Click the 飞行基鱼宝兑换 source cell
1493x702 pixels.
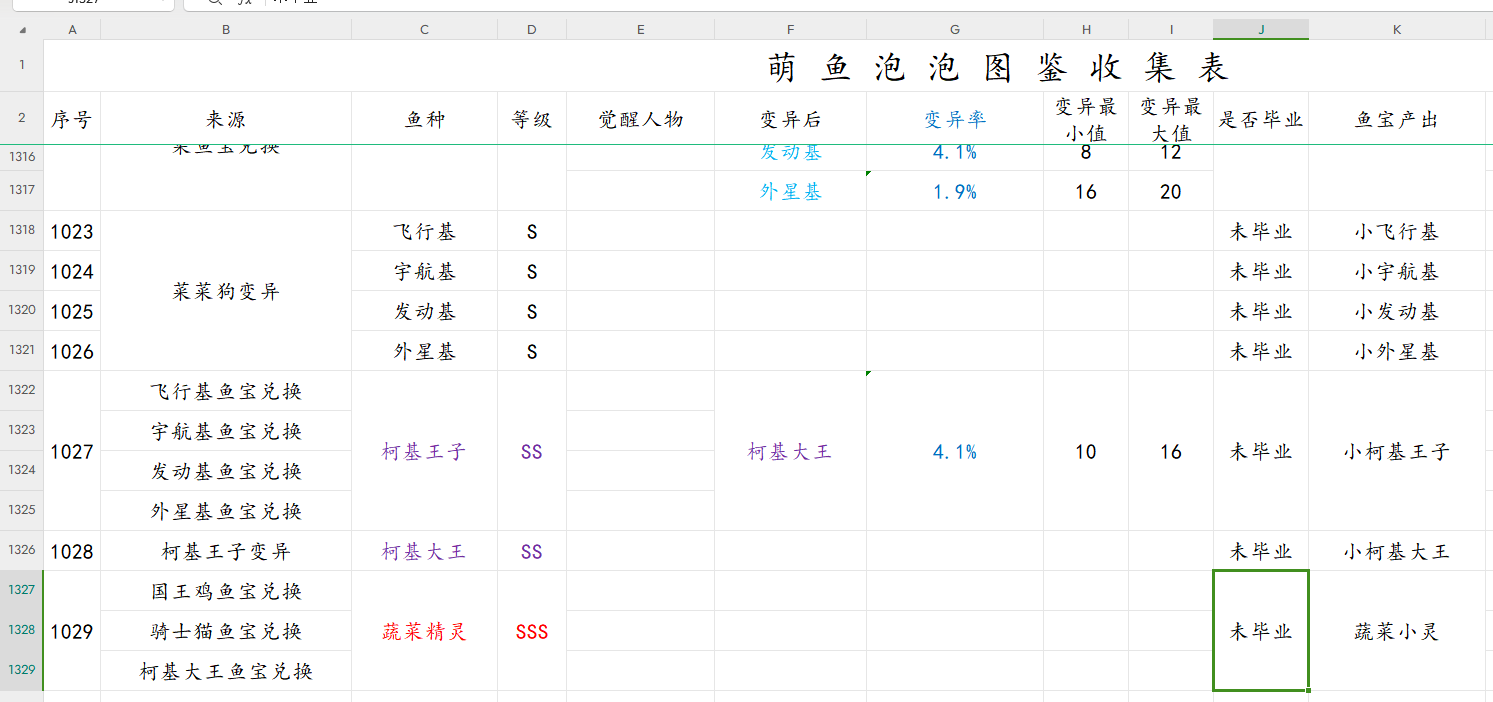(x=226, y=391)
